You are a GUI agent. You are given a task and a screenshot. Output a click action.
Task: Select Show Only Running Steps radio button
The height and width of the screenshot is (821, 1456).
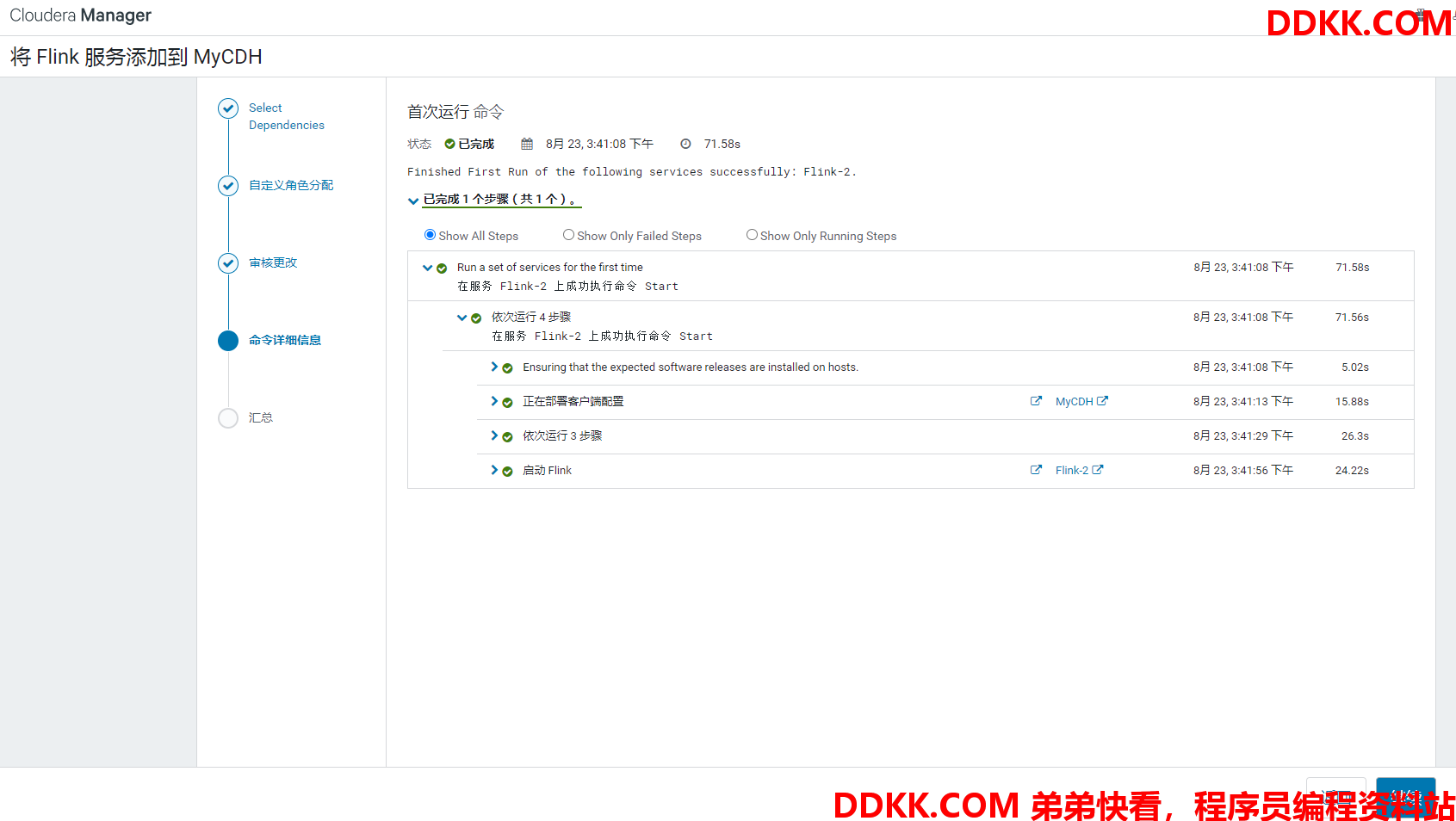pos(752,235)
